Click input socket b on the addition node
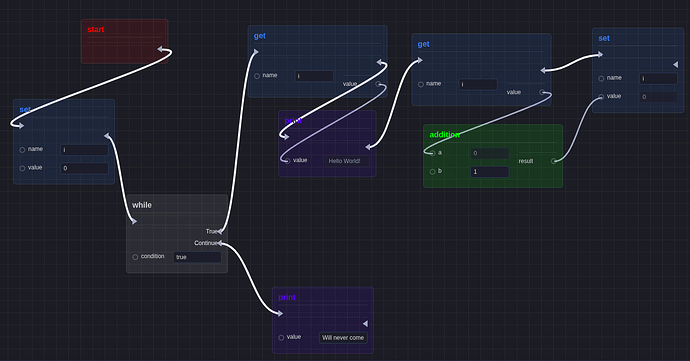 [432, 172]
